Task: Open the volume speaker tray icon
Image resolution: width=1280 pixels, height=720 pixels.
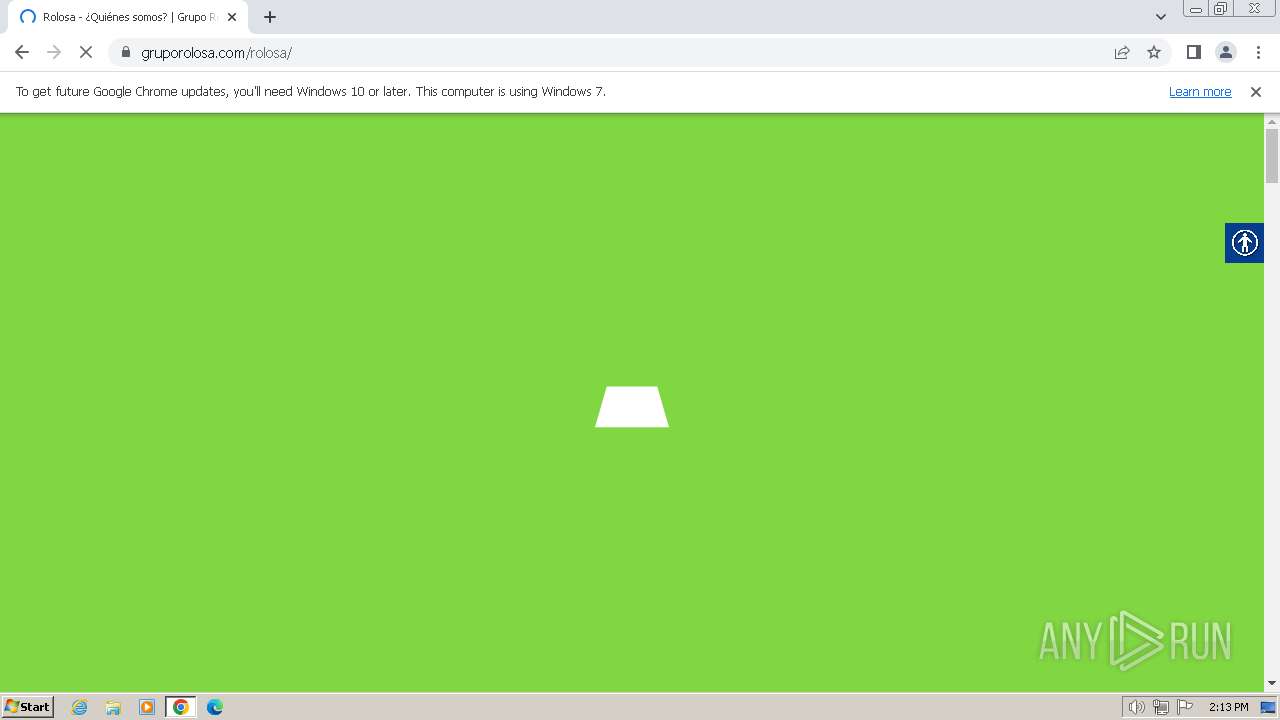Action: pos(1136,707)
